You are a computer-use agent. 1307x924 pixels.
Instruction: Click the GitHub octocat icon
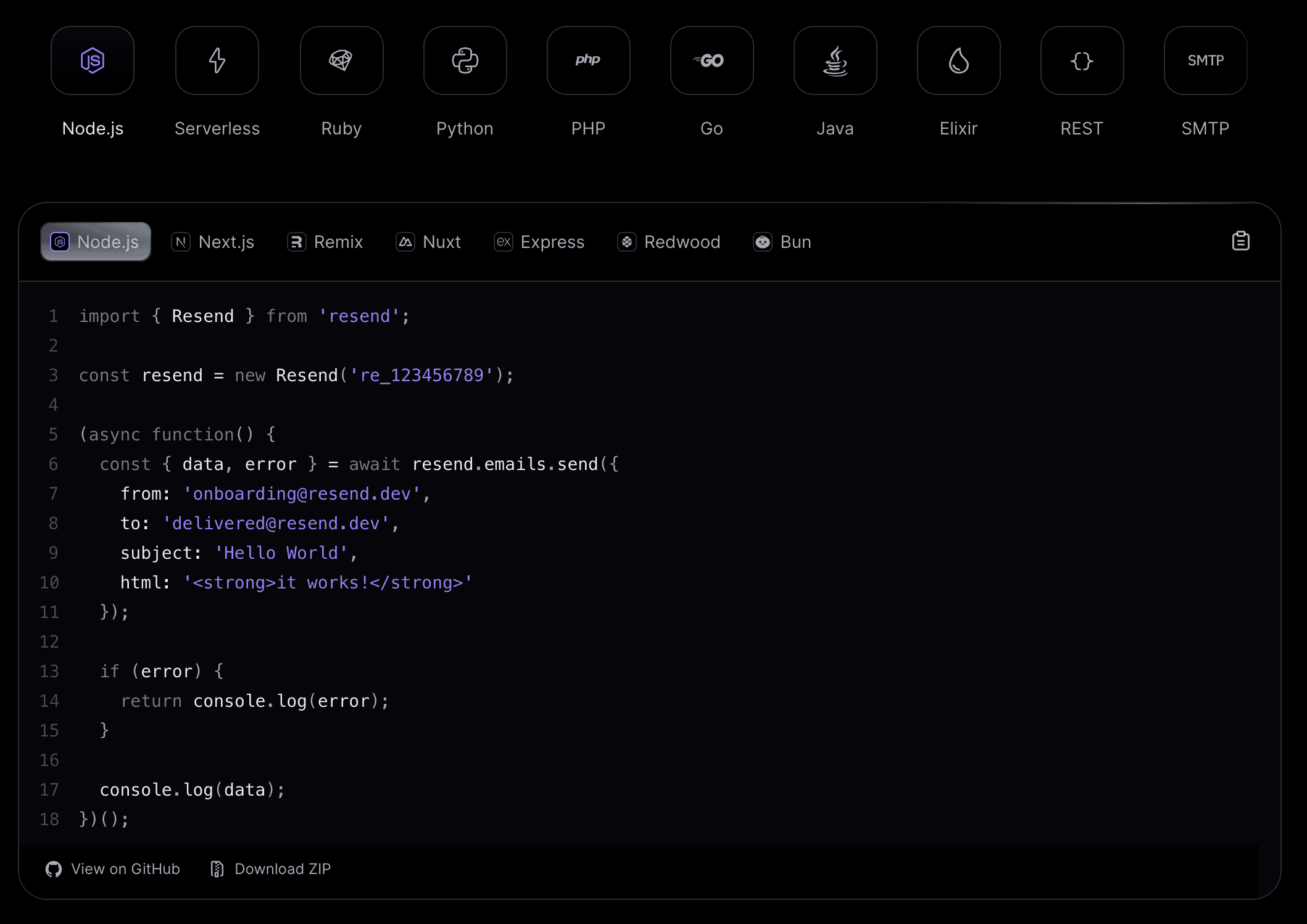point(54,869)
